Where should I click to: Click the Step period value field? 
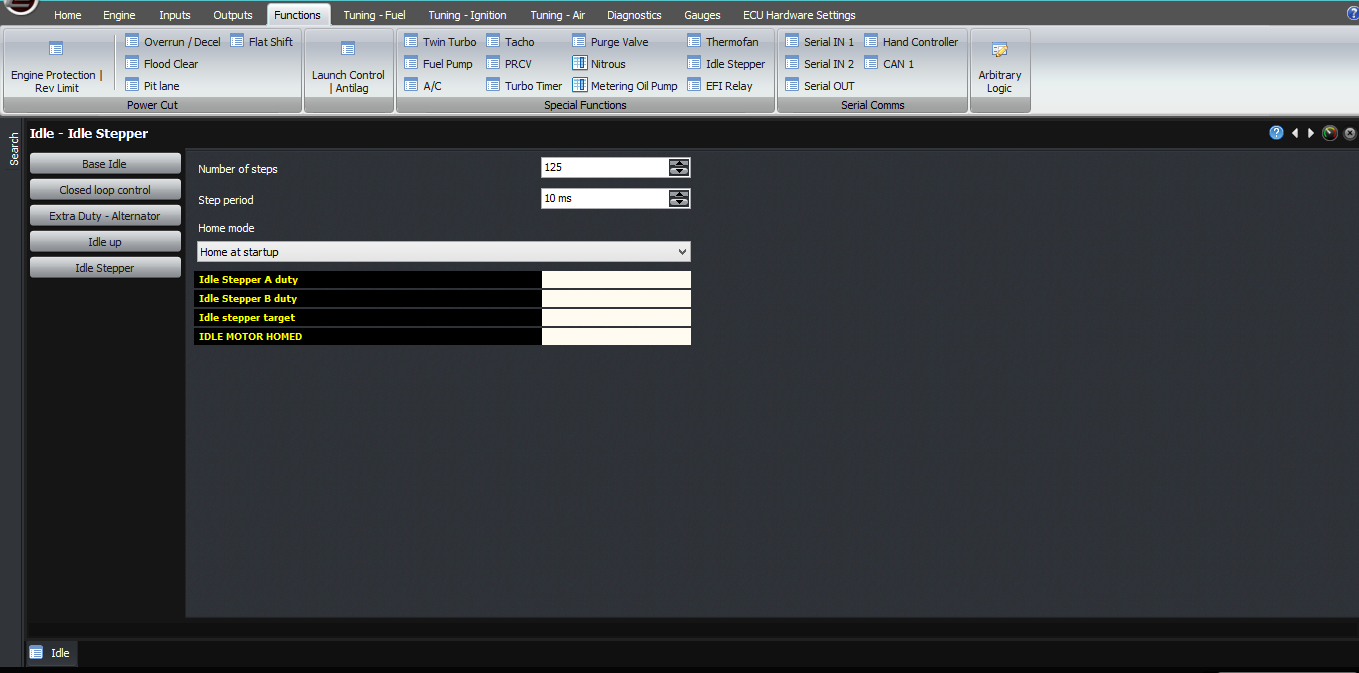click(x=605, y=199)
